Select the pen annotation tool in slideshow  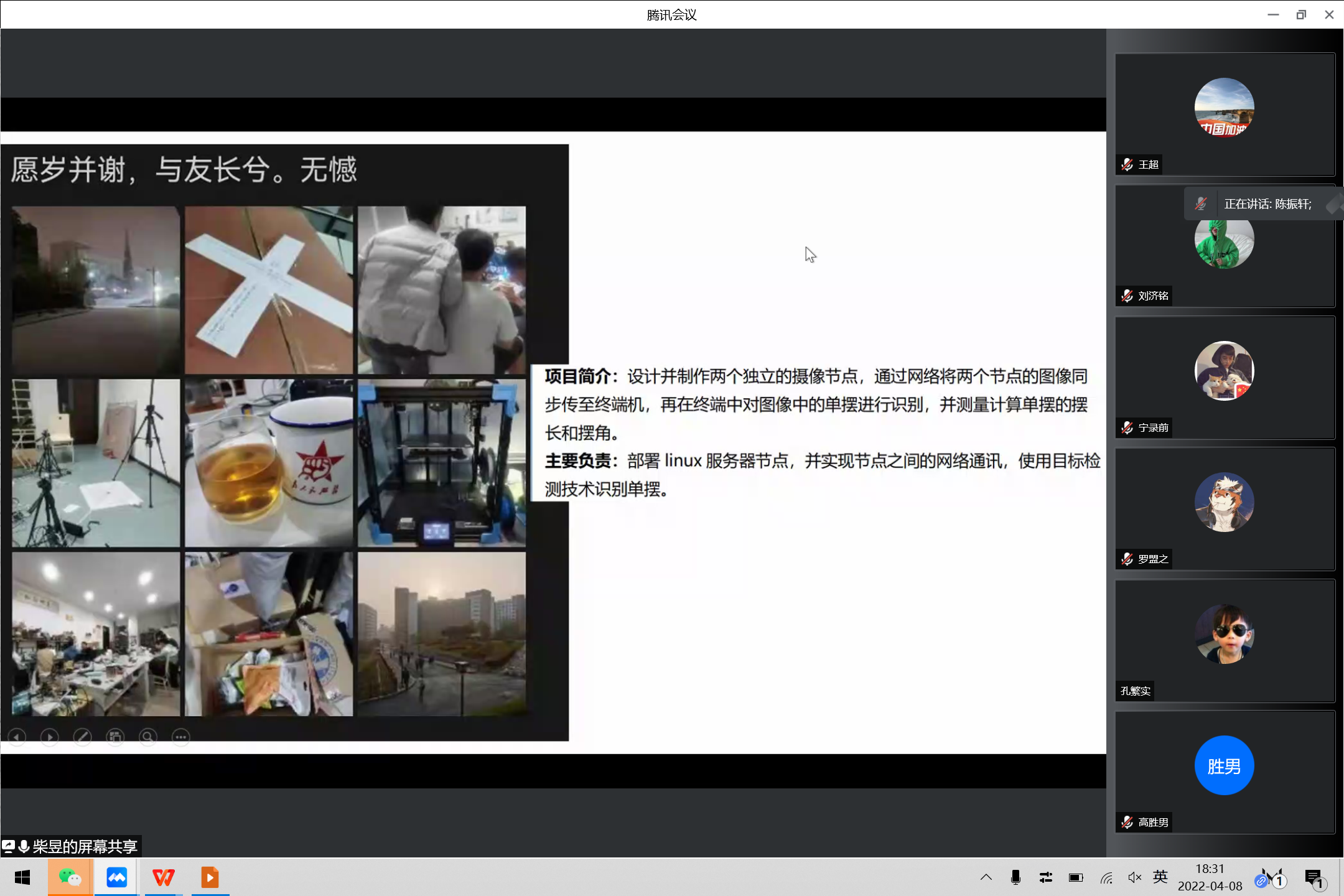click(82, 737)
